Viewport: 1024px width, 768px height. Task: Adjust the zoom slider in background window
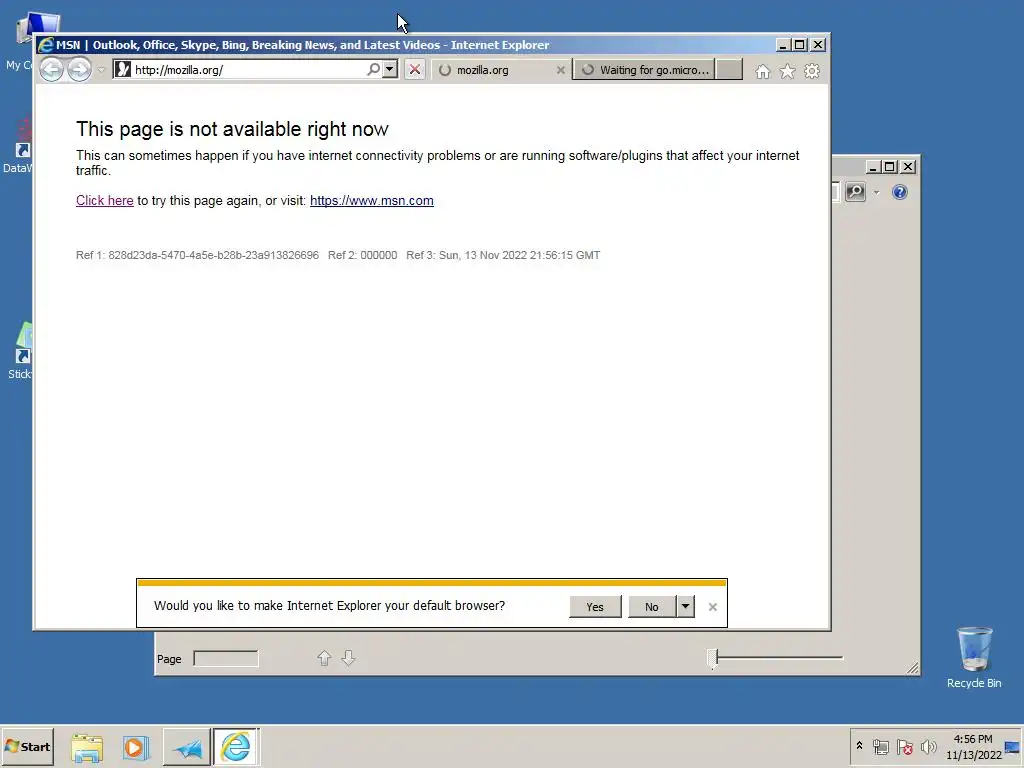[x=713, y=658]
